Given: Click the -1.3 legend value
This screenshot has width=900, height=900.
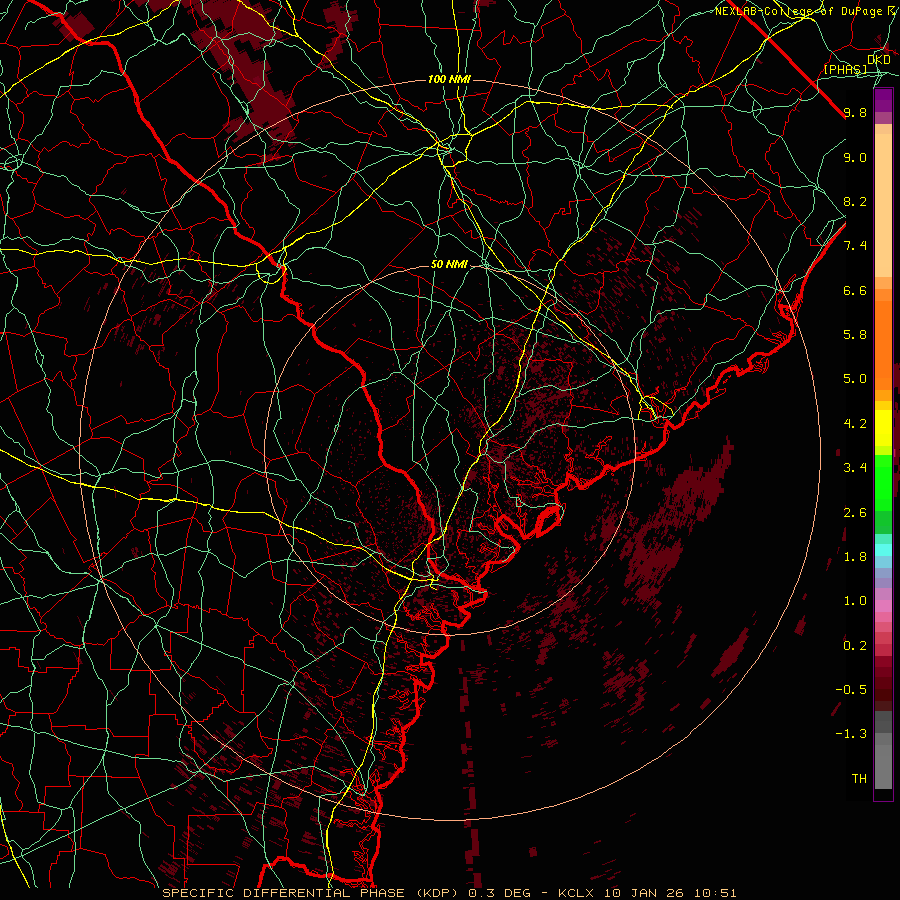Looking at the screenshot, I should click(851, 734).
